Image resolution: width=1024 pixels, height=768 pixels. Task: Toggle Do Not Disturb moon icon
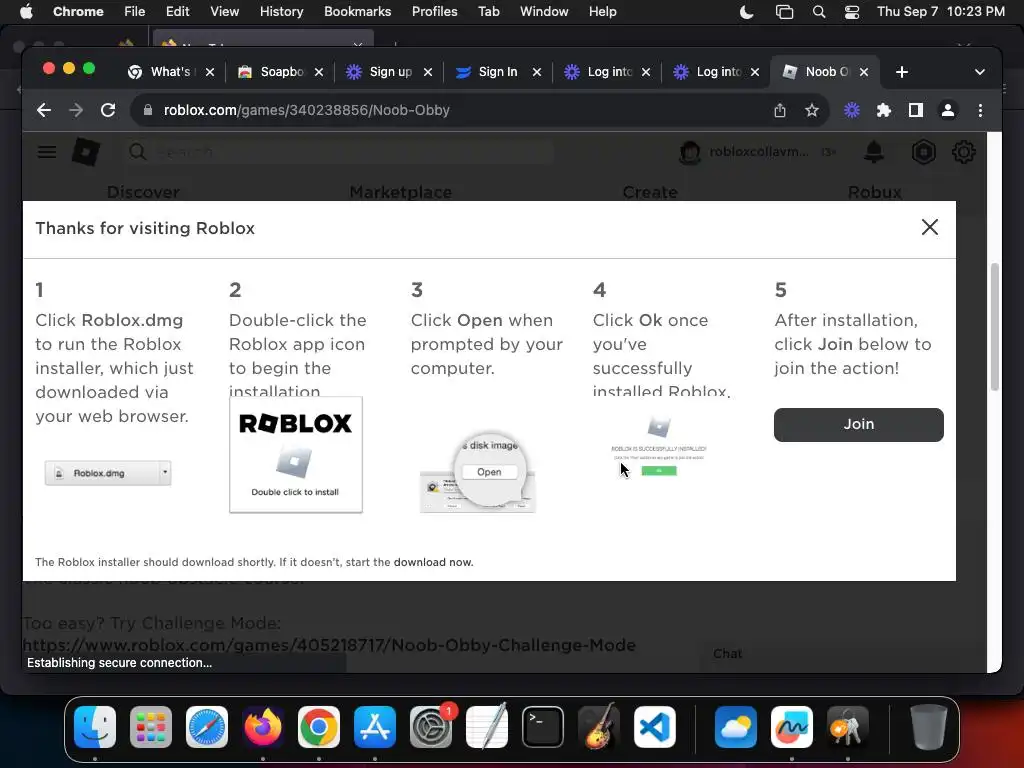pos(746,12)
